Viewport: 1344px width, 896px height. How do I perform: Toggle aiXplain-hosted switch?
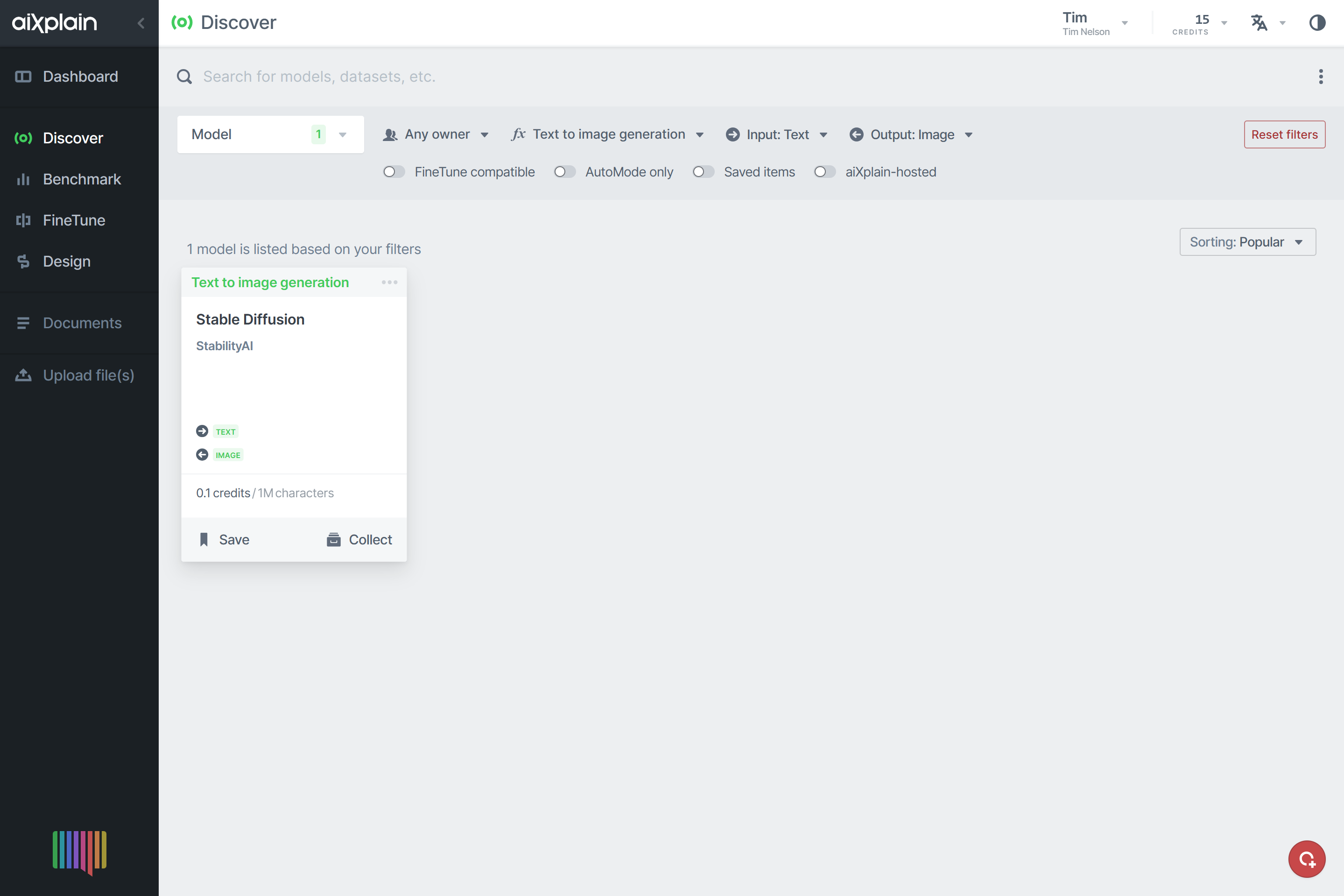825,171
